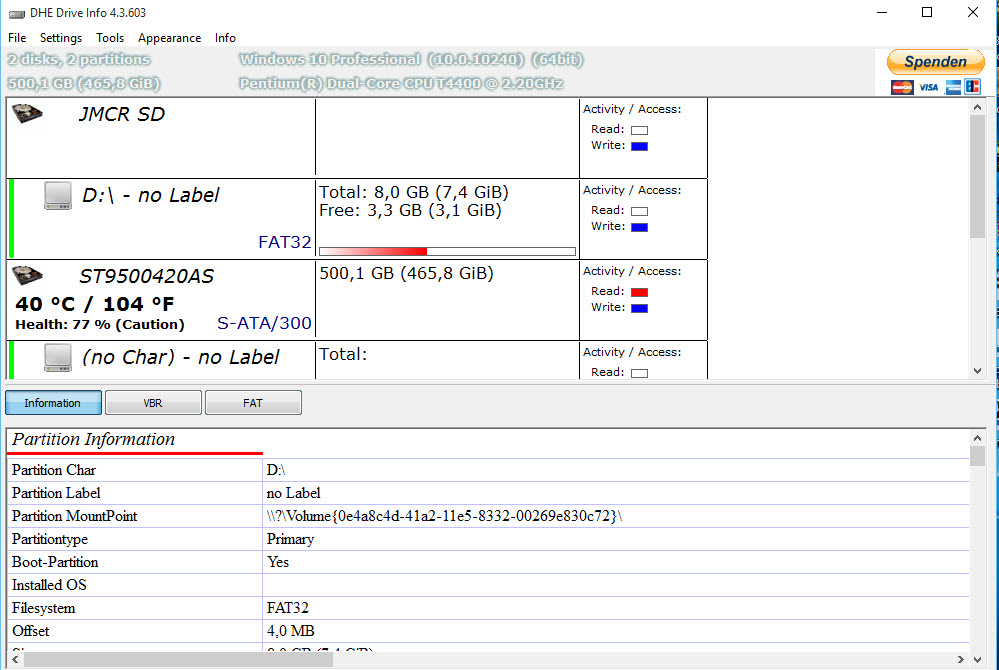Click the app icon in title bar

tap(17, 13)
